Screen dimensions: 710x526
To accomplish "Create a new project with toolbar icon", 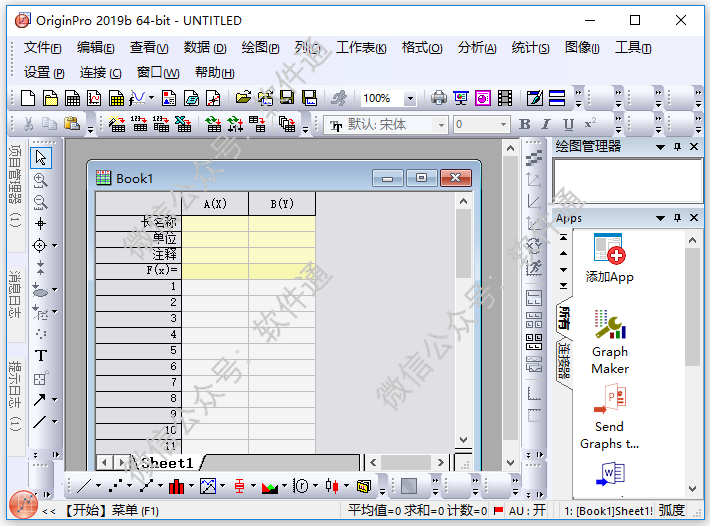I will click(28, 98).
